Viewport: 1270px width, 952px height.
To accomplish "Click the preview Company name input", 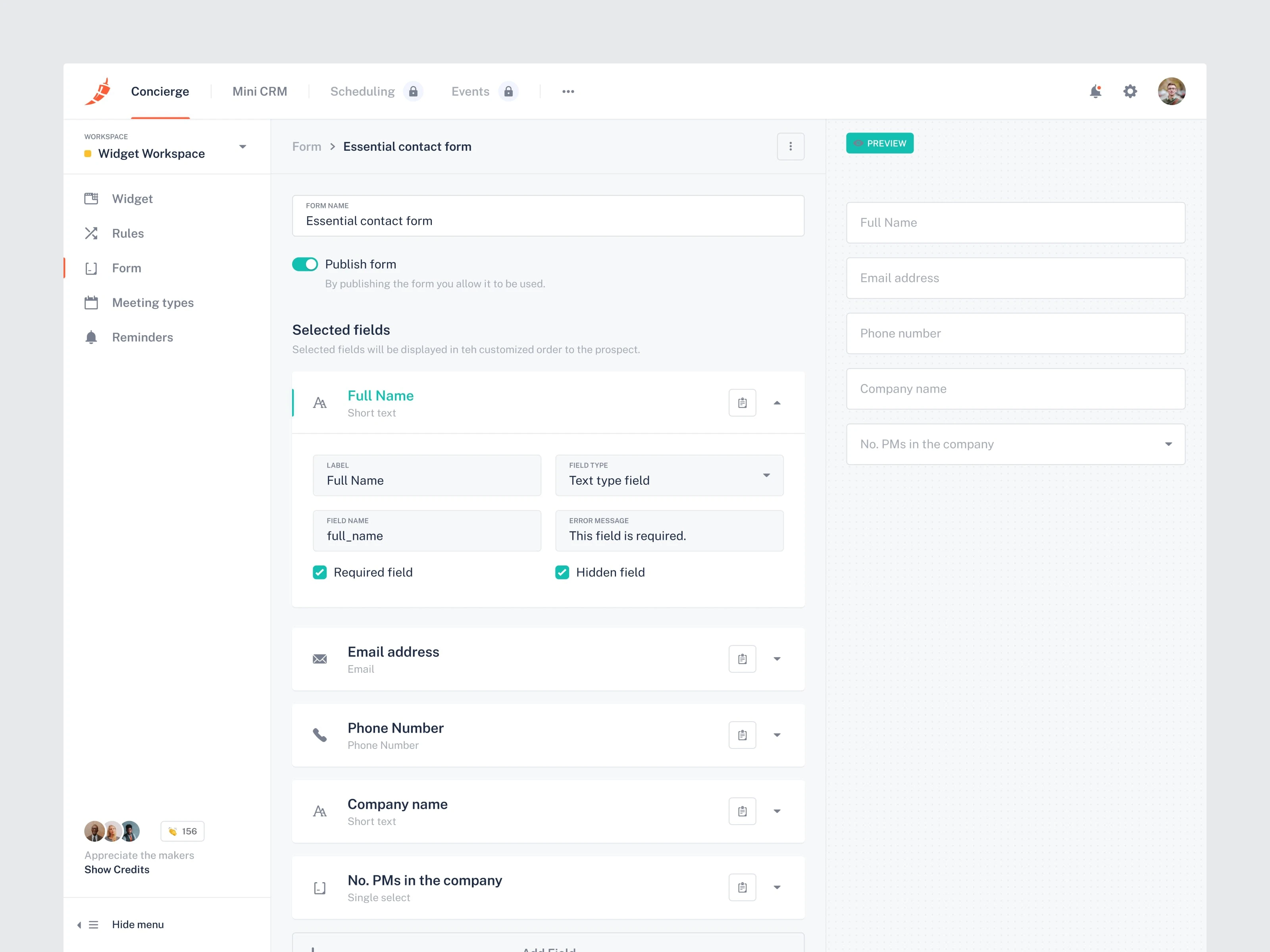I will point(1015,388).
